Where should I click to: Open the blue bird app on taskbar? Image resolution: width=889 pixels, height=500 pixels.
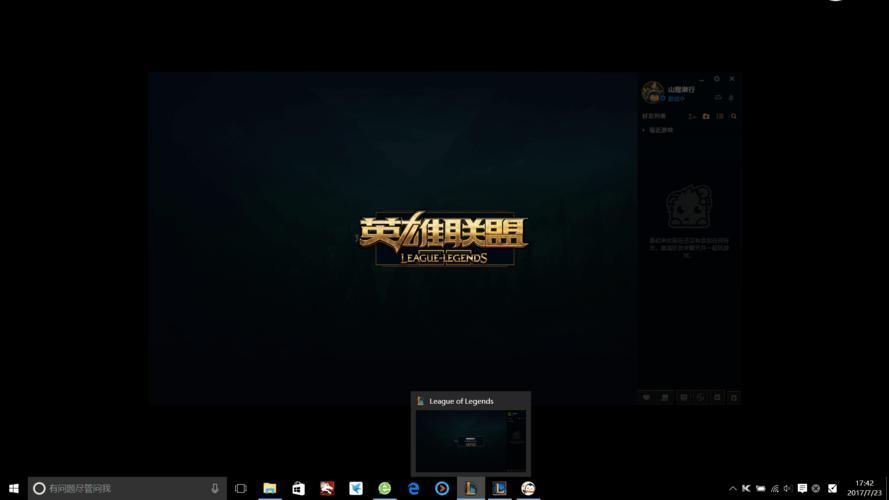coord(356,488)
